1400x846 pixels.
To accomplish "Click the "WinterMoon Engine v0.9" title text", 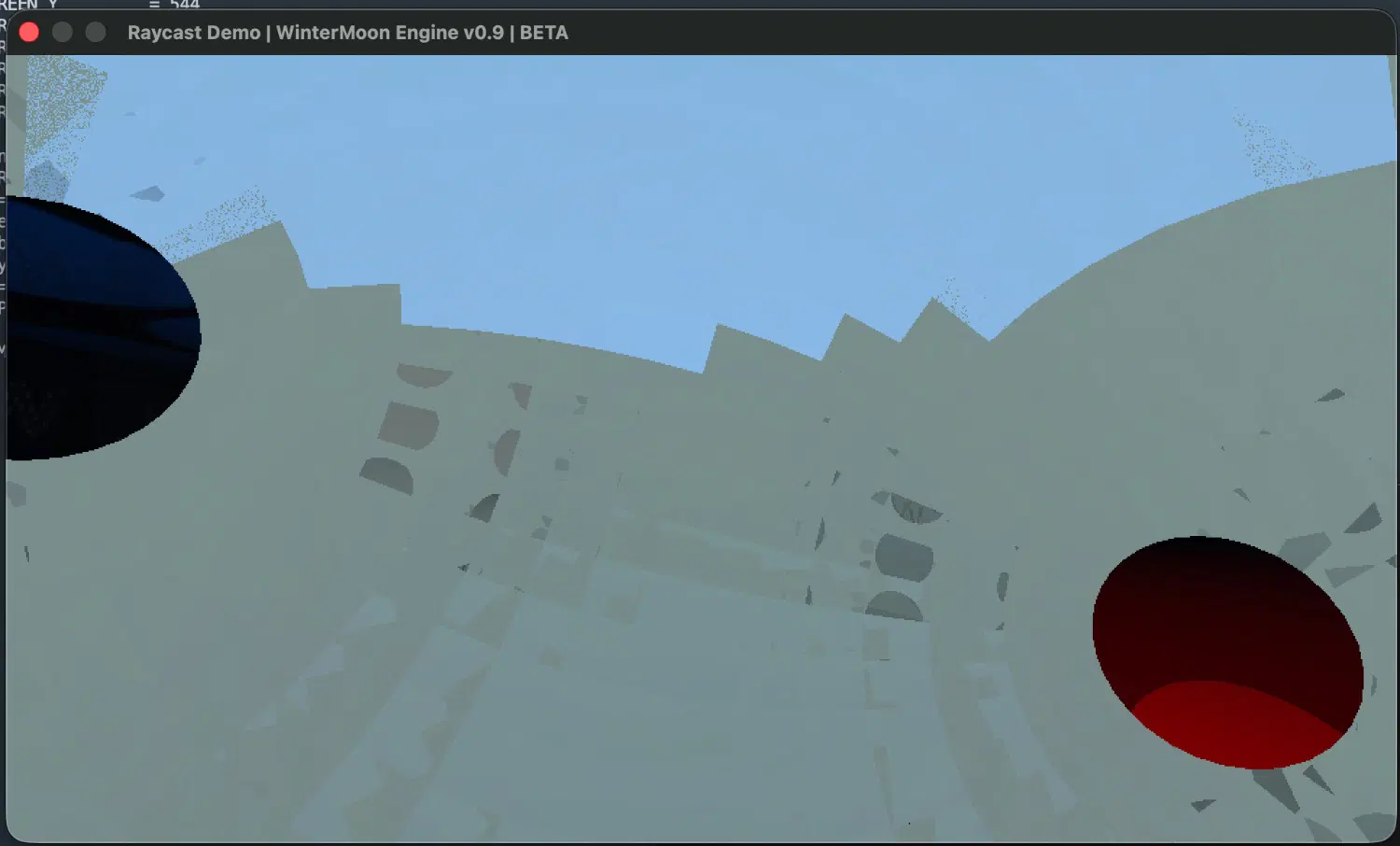I will click(389, 33).
